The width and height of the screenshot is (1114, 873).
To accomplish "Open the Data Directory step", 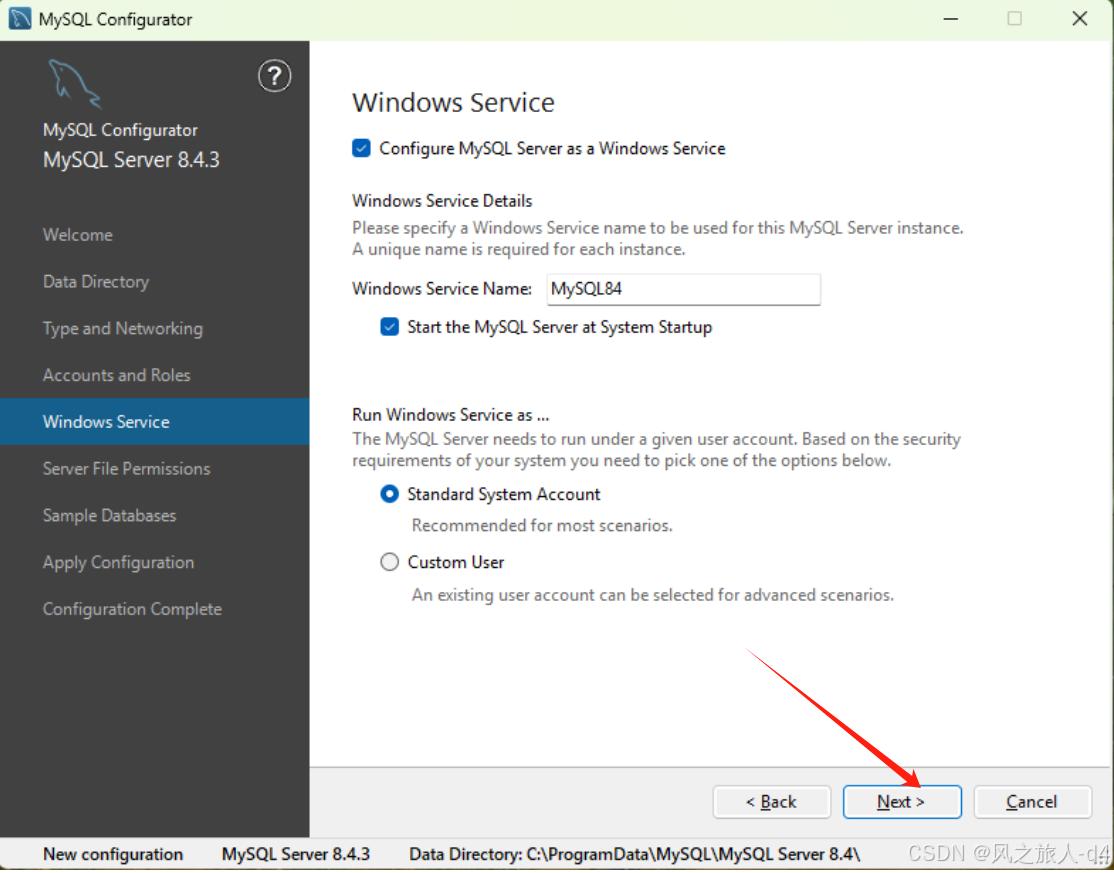I will [x=96, y=282].
